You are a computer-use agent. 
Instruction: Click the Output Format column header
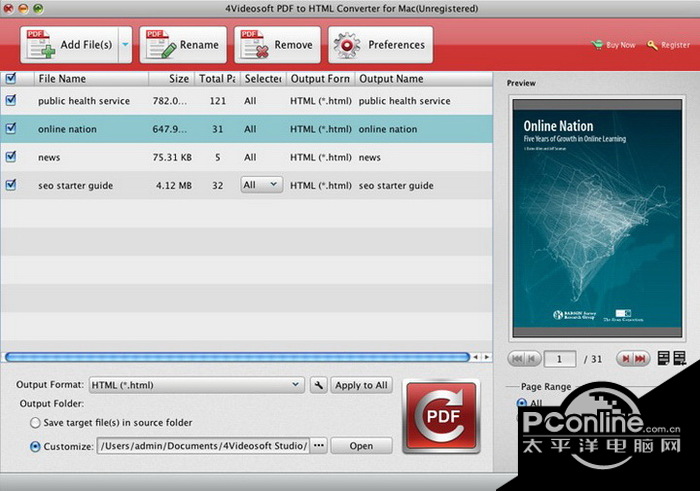point(321,79)
